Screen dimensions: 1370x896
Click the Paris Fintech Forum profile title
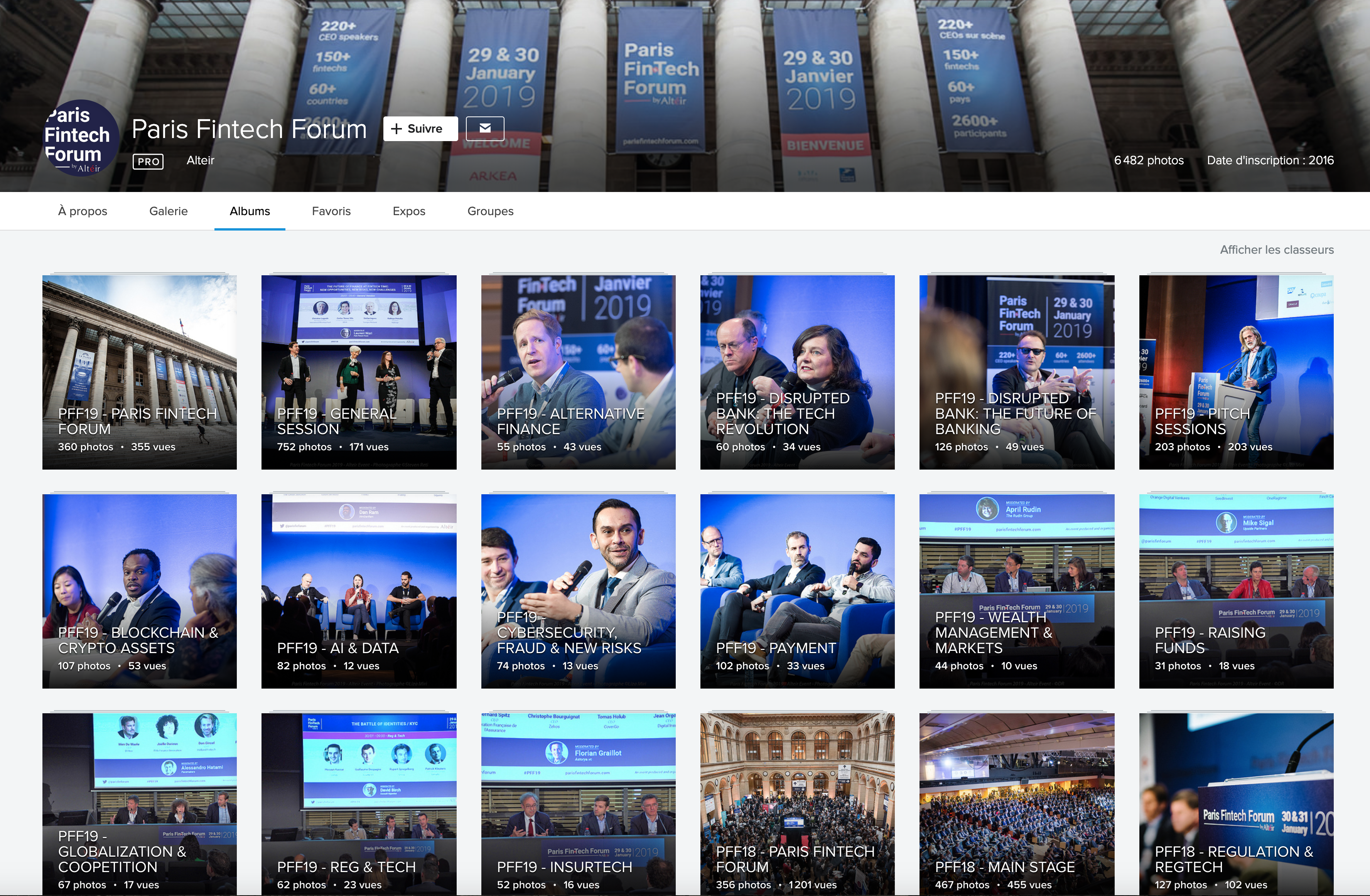(249, 129)
